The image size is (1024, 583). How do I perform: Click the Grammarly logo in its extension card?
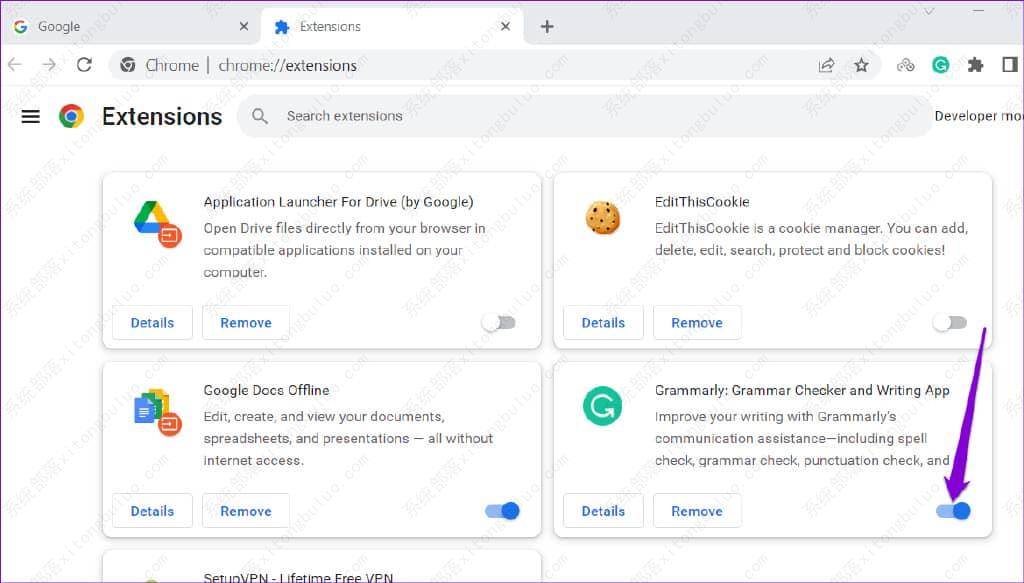click(x=602, y=406)
